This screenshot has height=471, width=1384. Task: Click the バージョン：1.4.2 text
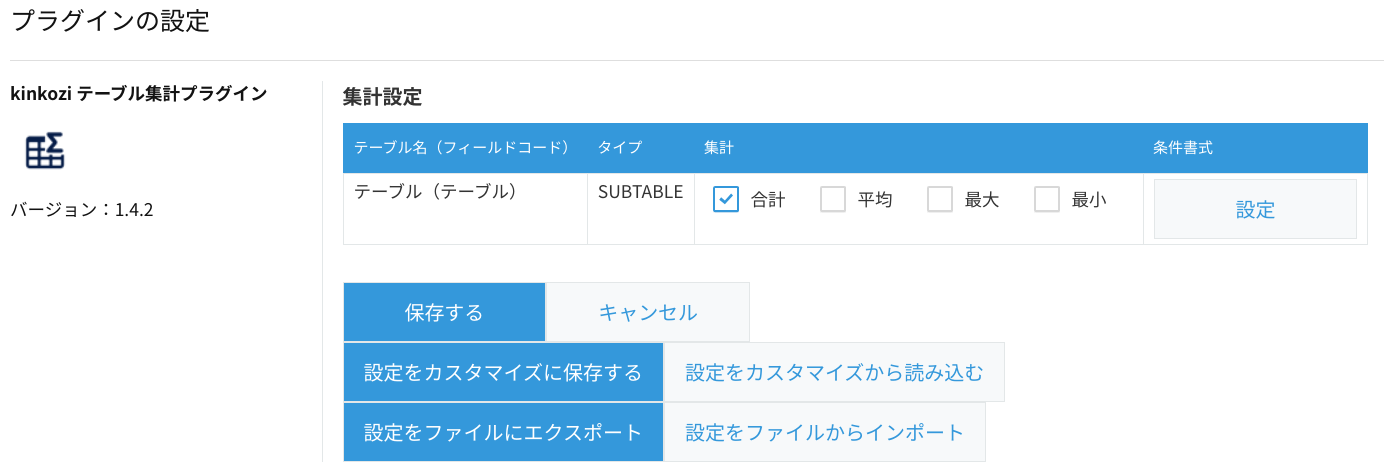[x=82, y=210]
